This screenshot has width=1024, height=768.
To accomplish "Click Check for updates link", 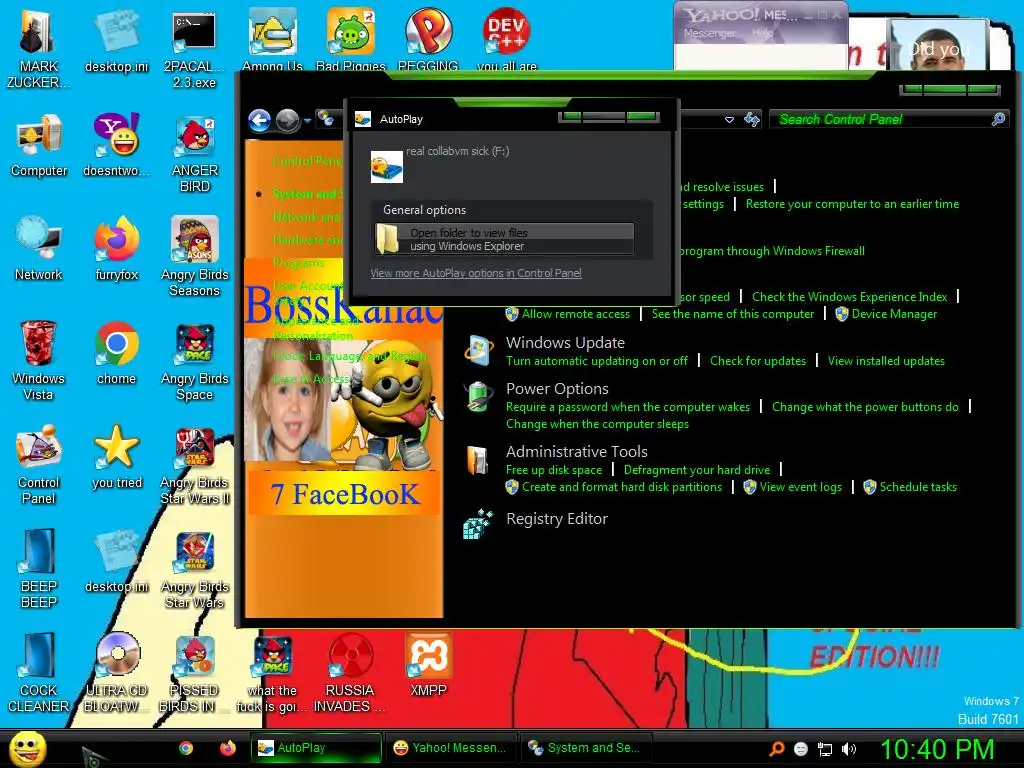I will coord(758,360).
